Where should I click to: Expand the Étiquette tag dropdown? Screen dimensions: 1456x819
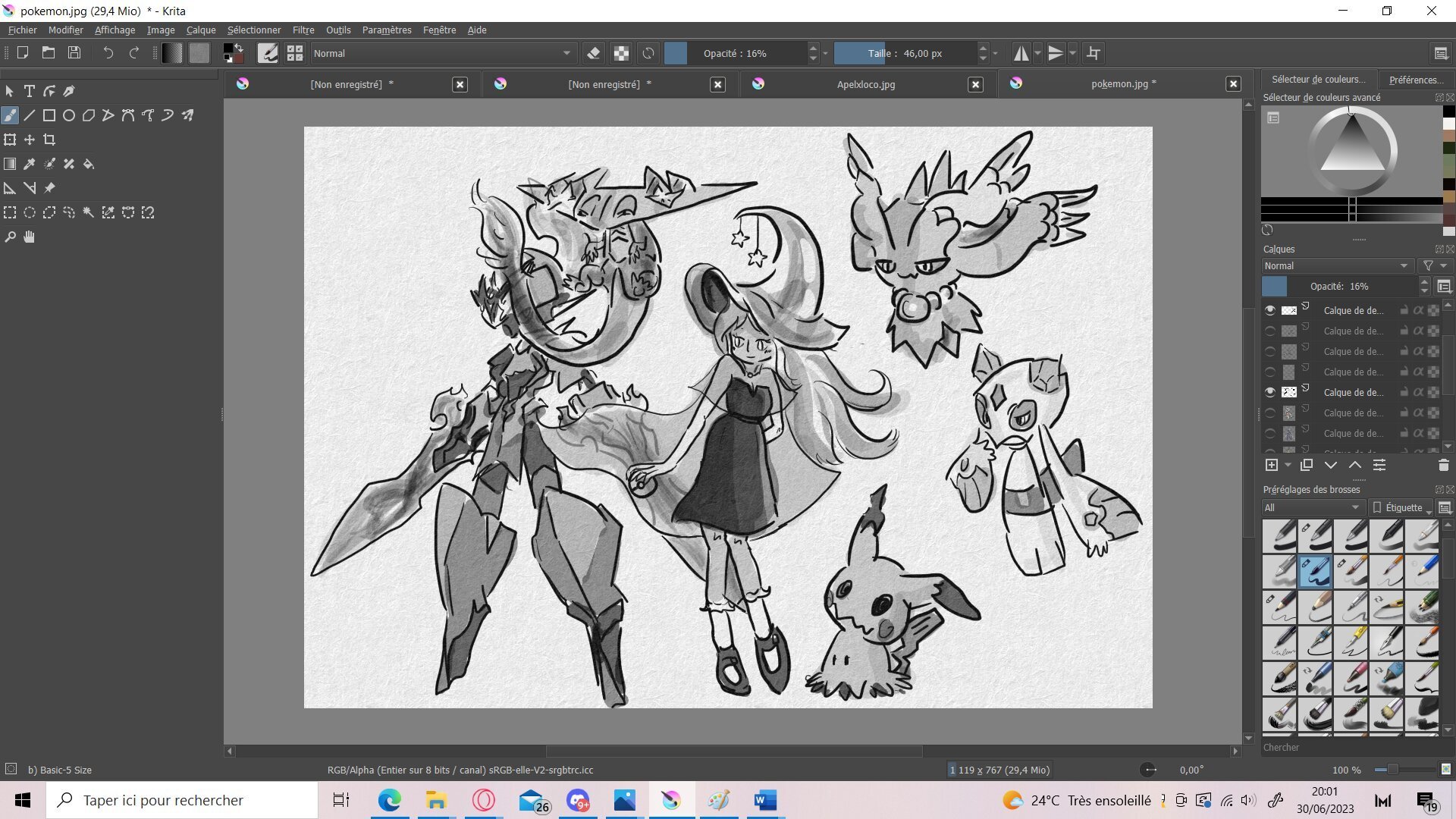pyautogui.click(x=1402, y=507)
